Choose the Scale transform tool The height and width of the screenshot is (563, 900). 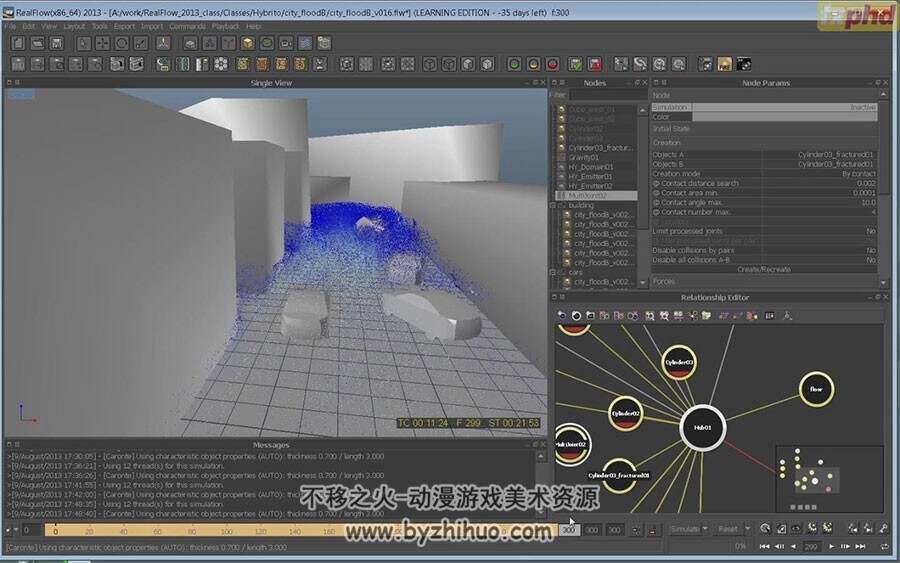[141, 43]
